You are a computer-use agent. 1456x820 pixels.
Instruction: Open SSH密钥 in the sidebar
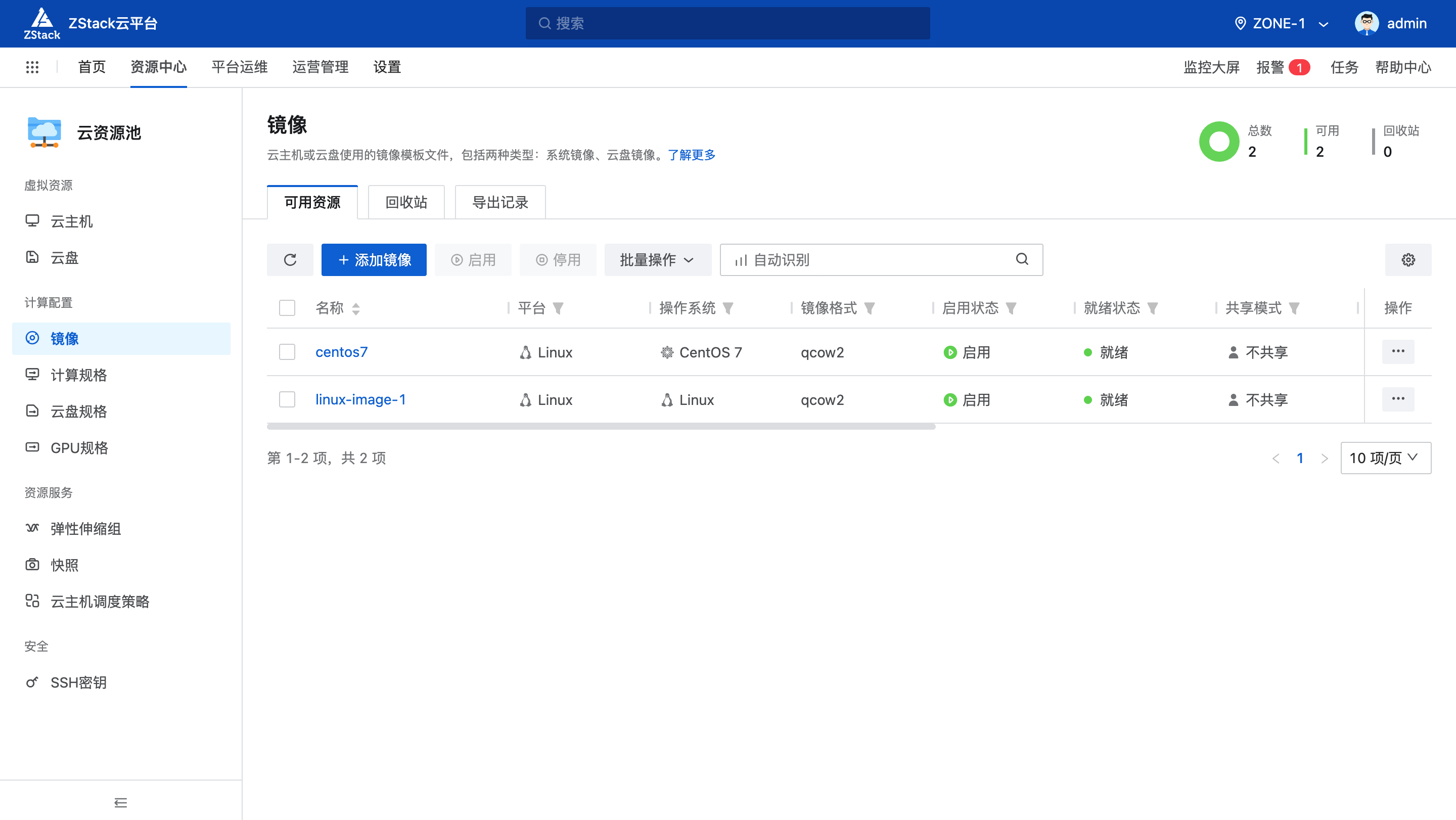tap(121, 682)
